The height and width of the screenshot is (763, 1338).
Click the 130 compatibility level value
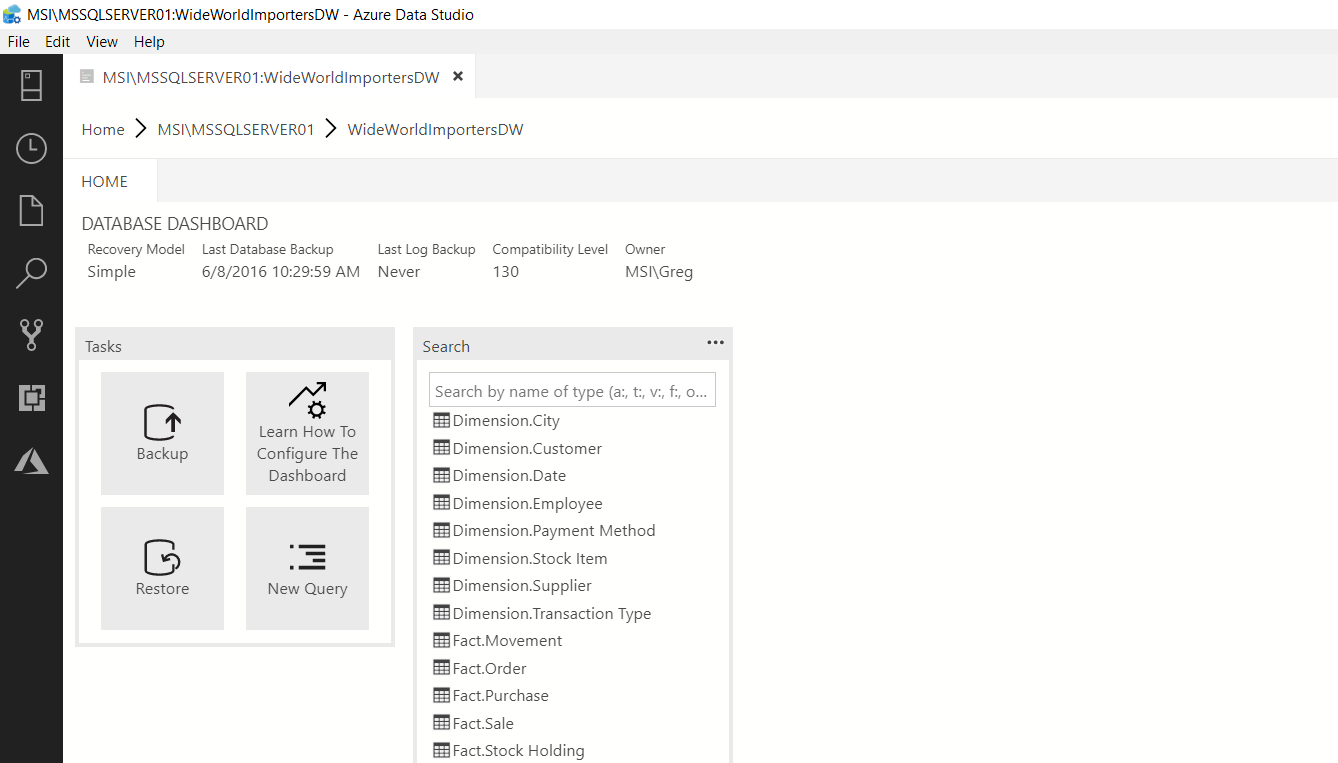point(506,272)
